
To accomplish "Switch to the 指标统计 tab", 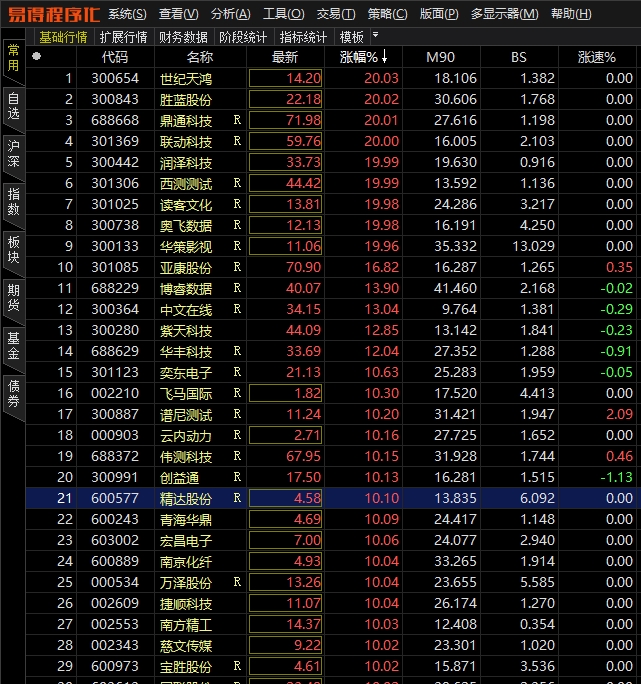I will [x=303, y=37].
